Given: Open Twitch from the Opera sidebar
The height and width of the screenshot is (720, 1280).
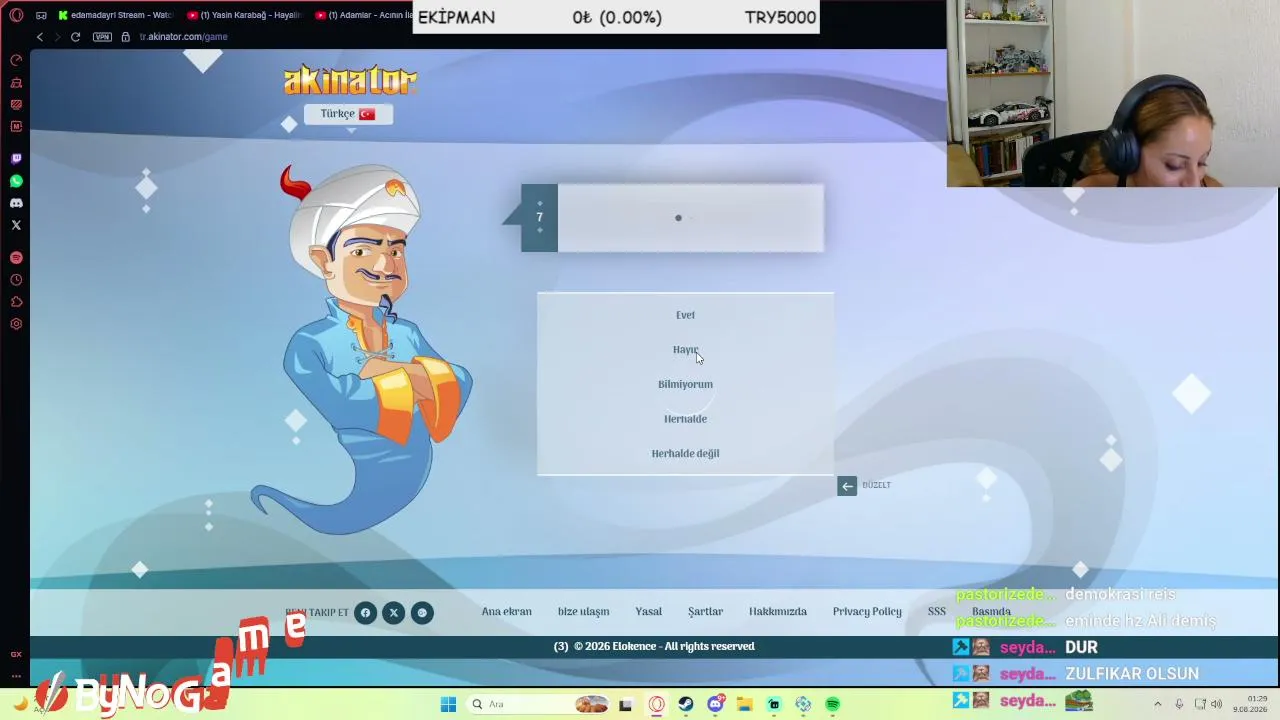Looking at the screenshot, I should pyautogui.click(x=16, y=159).
